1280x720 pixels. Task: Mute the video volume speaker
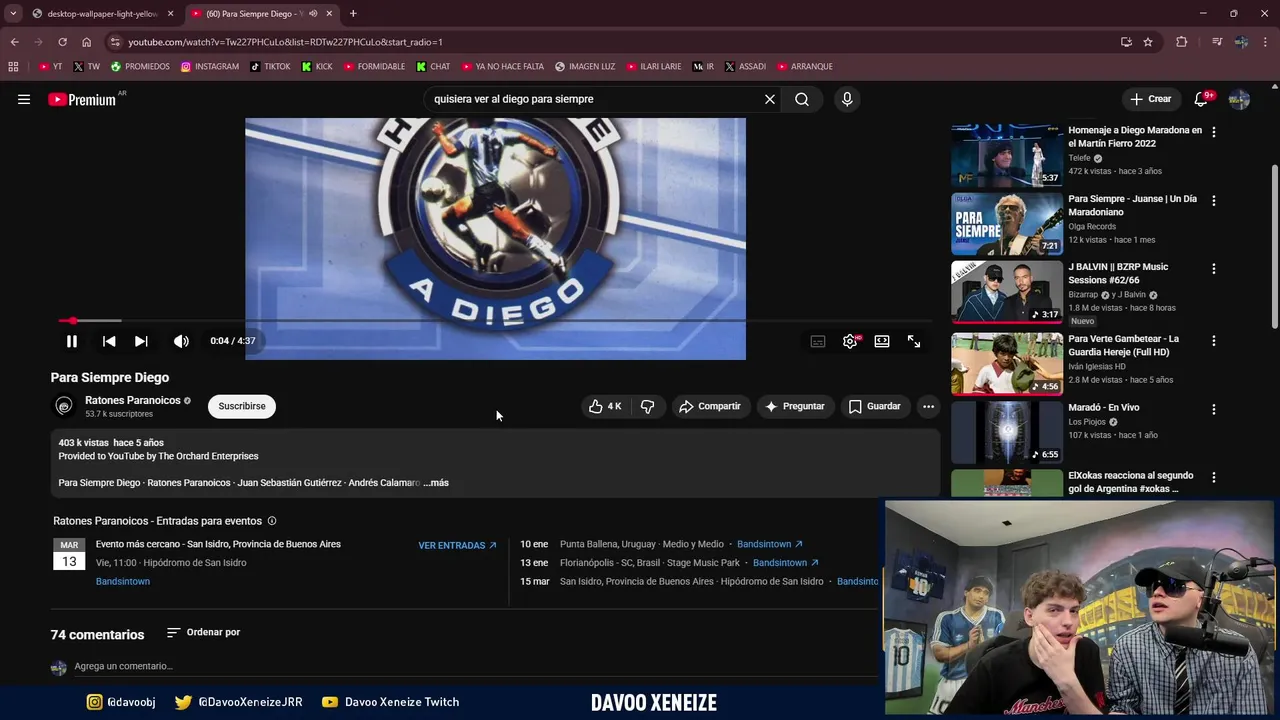click(181, 341)
